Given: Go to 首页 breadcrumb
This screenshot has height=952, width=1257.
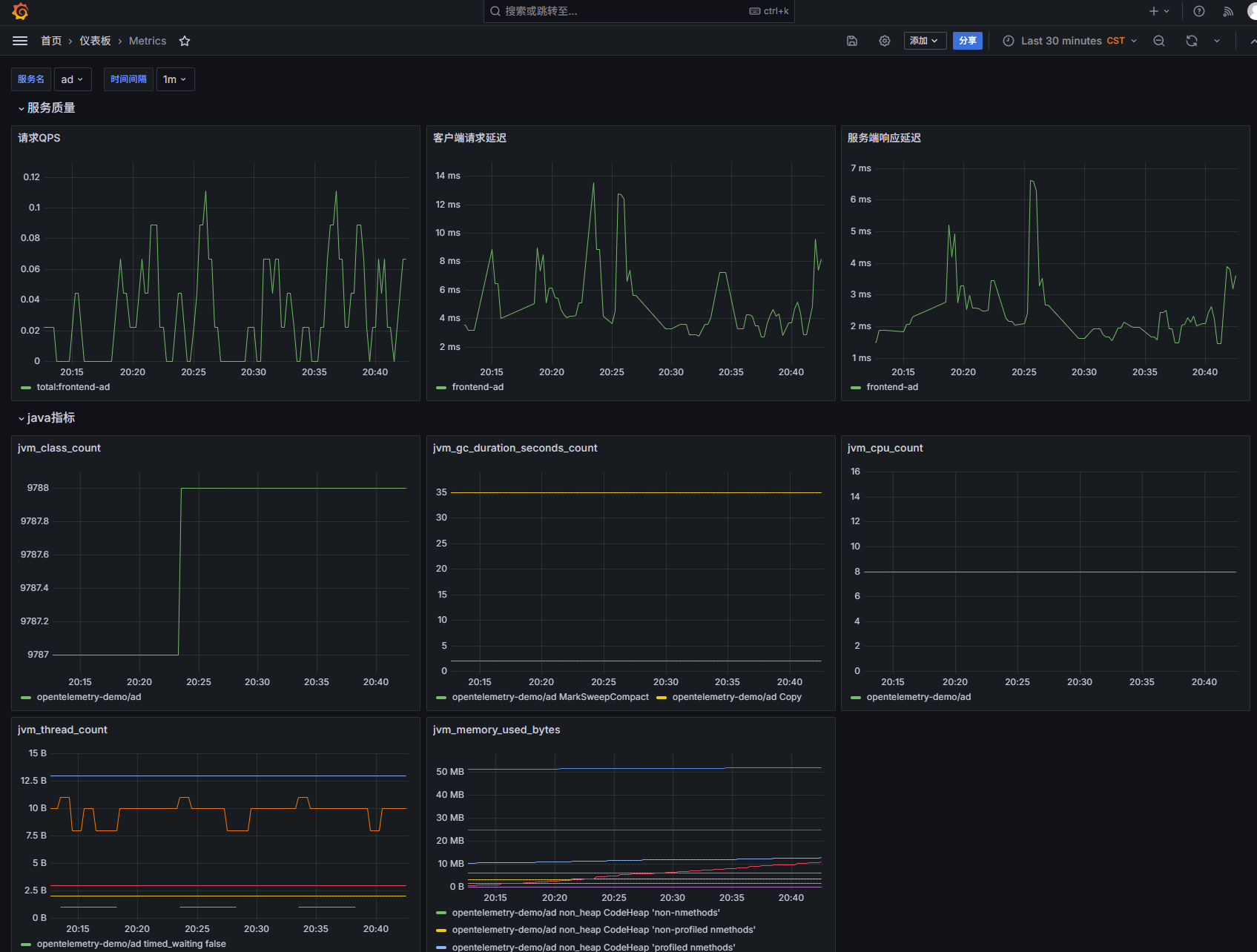Looking at the screenshot, I should (51, 41).
